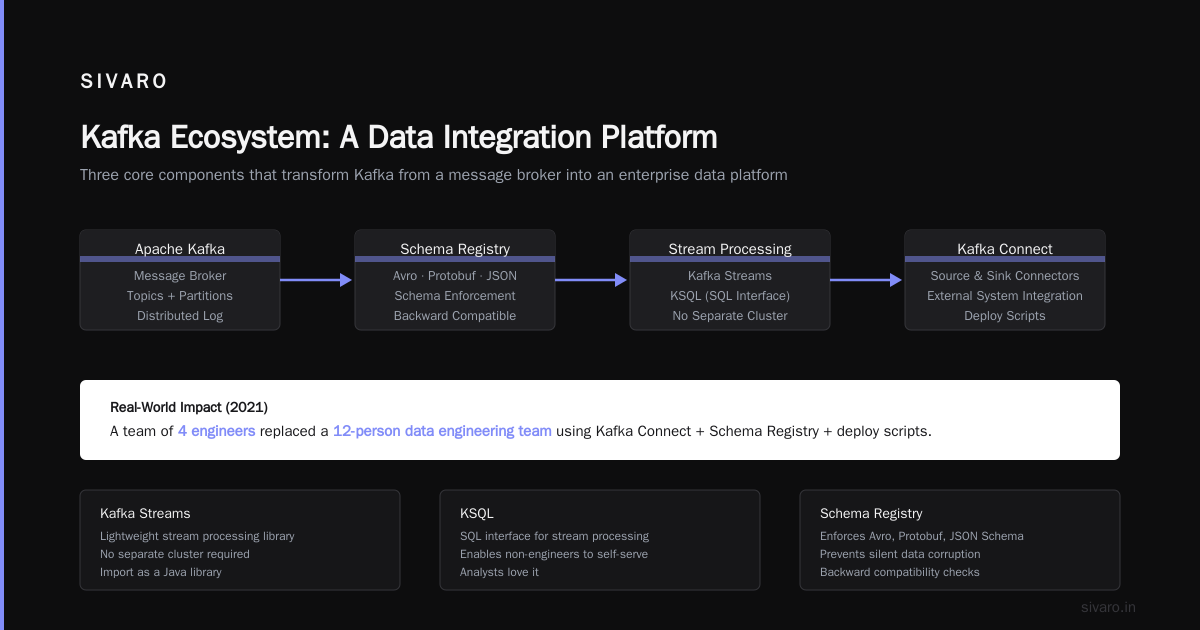Click the highlighted '4 engineers' text

217,432
